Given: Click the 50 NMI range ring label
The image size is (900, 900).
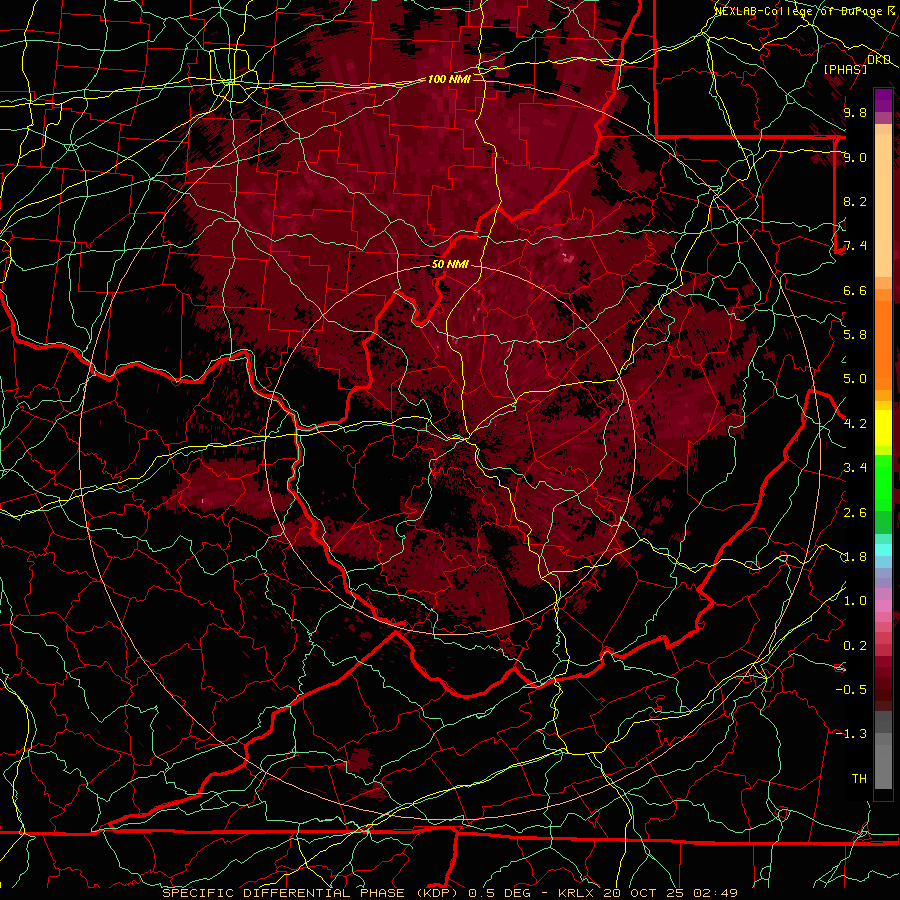Looking at the screenshot, I should [x=450, y=264].
